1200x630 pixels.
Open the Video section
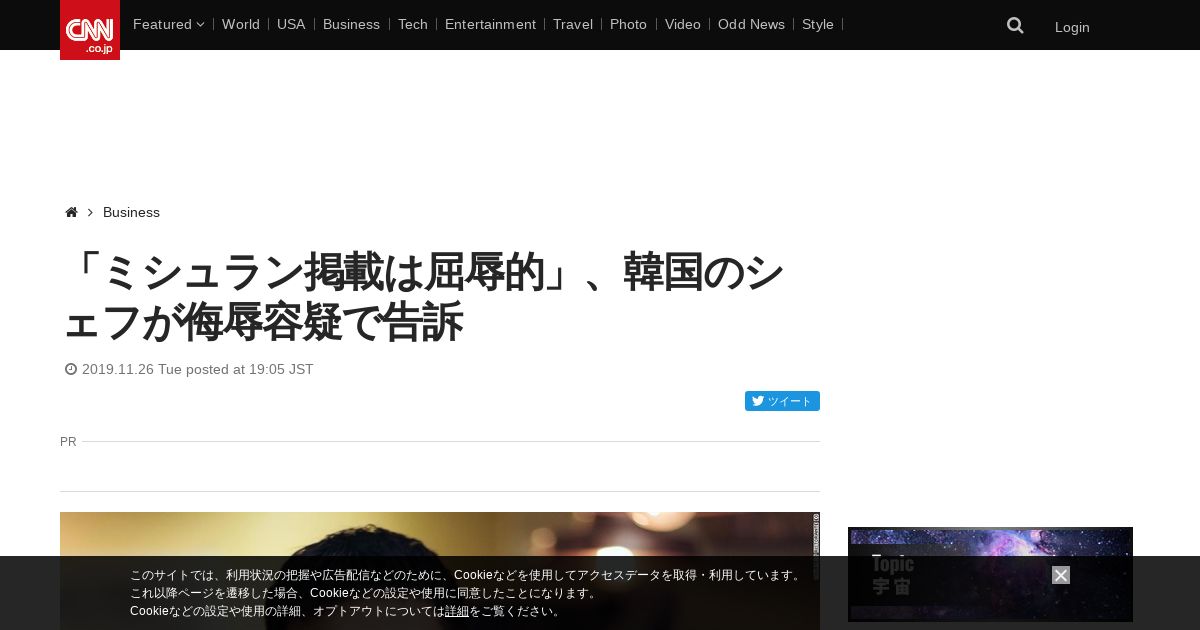[683, 24]
